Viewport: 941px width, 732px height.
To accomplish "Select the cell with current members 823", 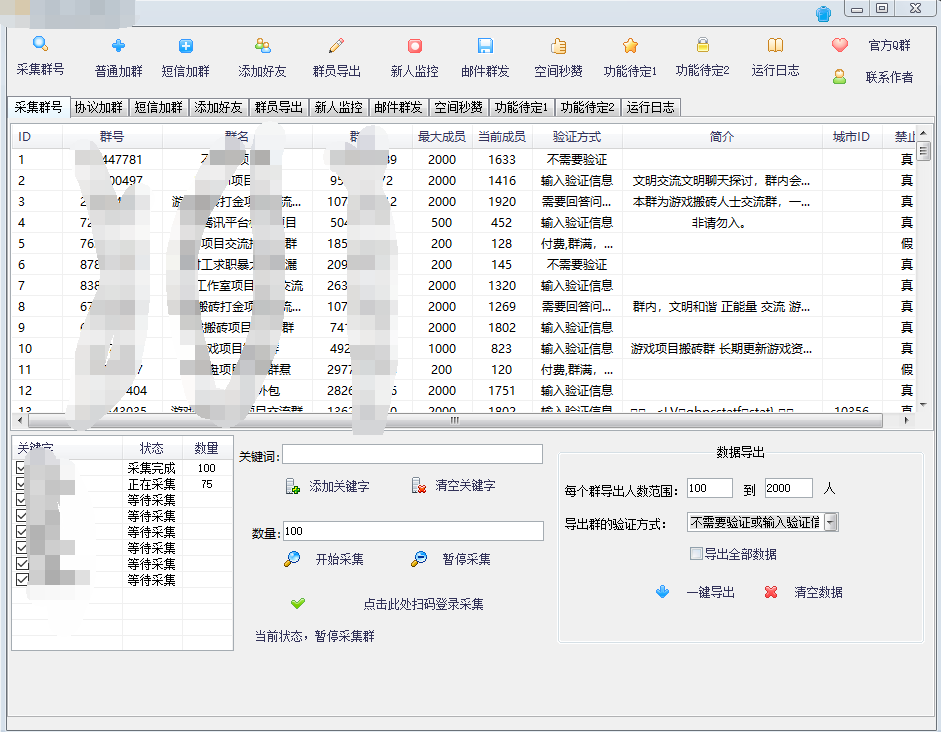I will tap(502, 349).
